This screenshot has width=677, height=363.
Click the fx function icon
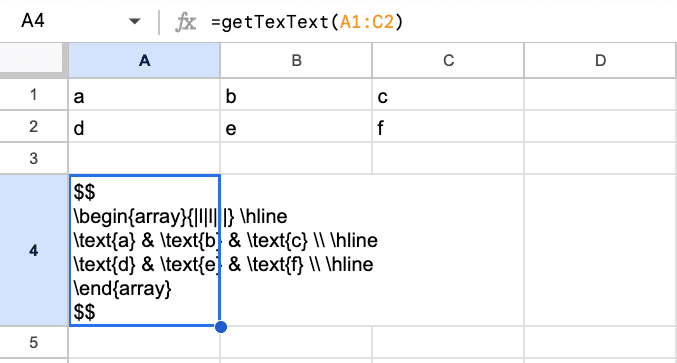186,22
